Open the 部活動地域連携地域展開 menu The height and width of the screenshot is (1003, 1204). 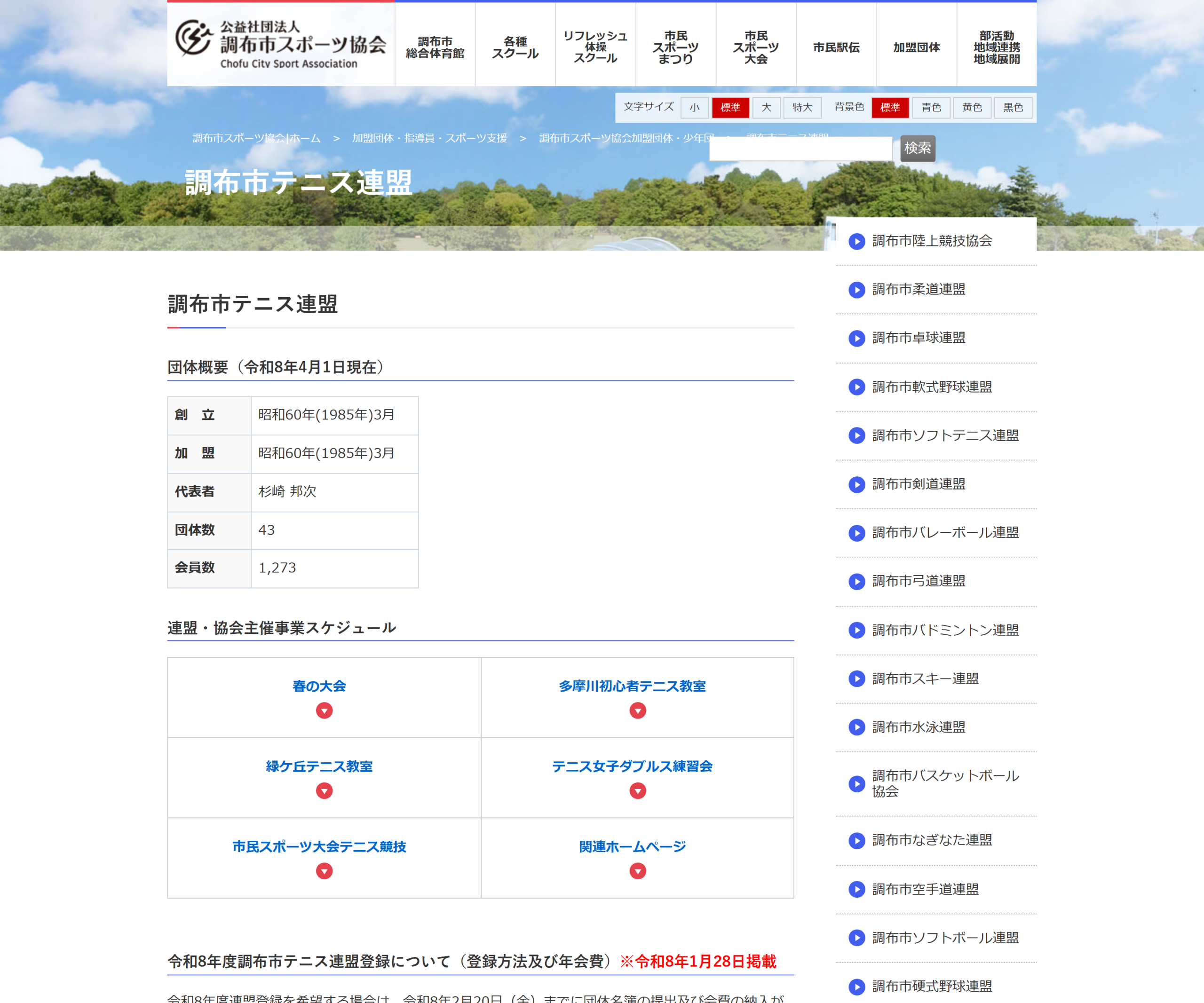coord(997,45)
